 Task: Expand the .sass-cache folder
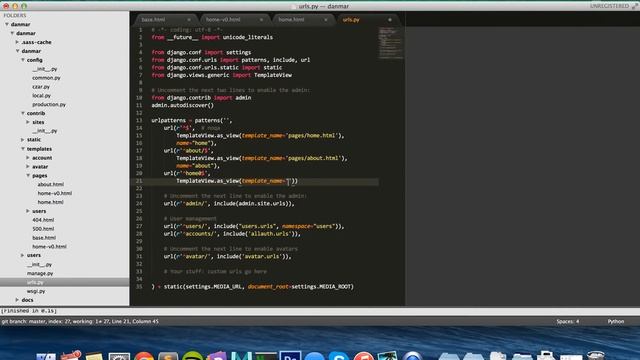(17, 42)
